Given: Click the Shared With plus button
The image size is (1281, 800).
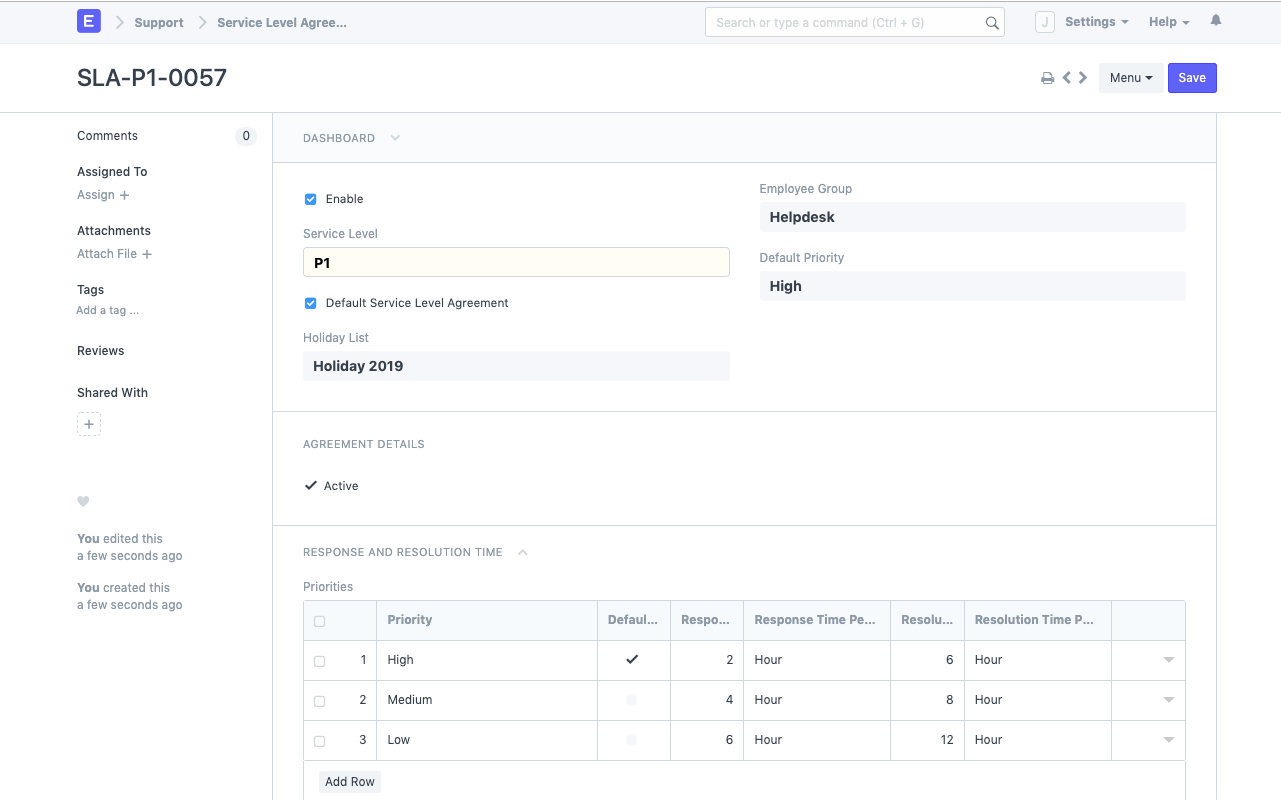Looking at the screenshot, I should (x=89, y=423).
